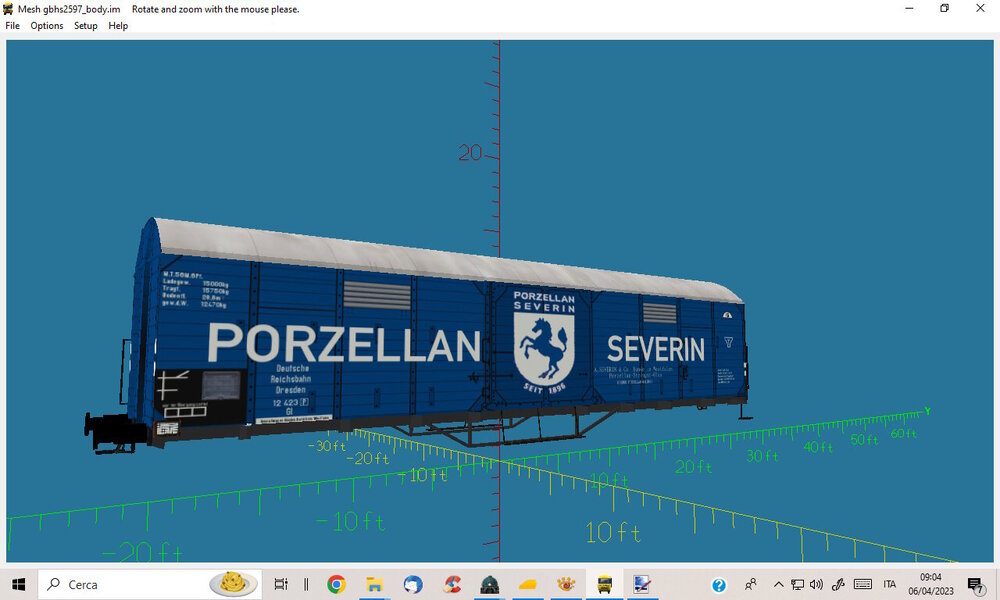Open the volume speaker tray icon
1000x600 pixels.
[816, 584]
